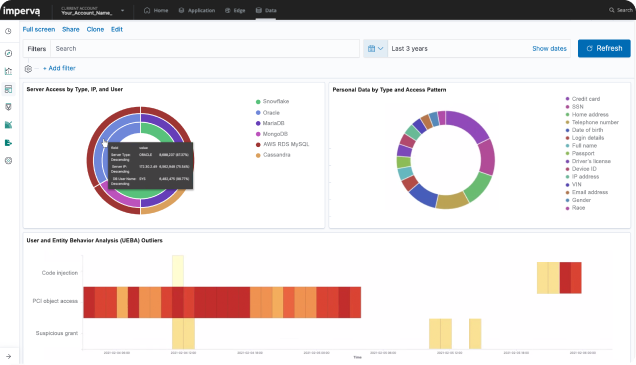Open the Discover compass icon in sidebar
This screenshot has height=365, width=636.
(x=8, y=54)
